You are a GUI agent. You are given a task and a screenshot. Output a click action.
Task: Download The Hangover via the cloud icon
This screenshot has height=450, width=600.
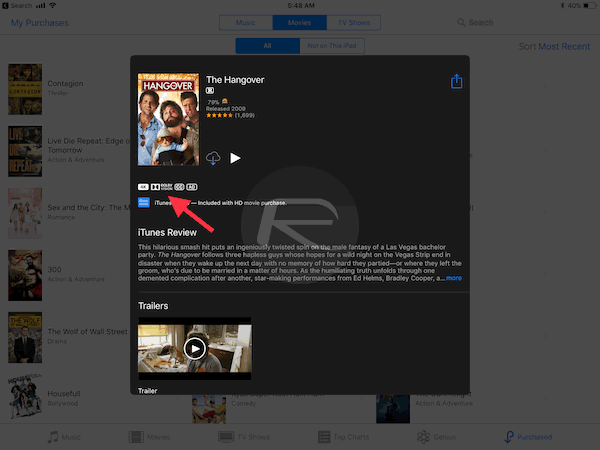pos(213,158)
